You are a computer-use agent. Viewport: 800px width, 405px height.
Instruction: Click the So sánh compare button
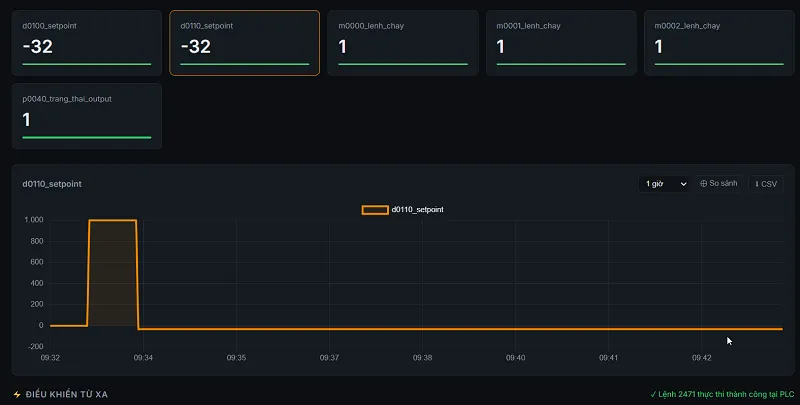[718, 184]
